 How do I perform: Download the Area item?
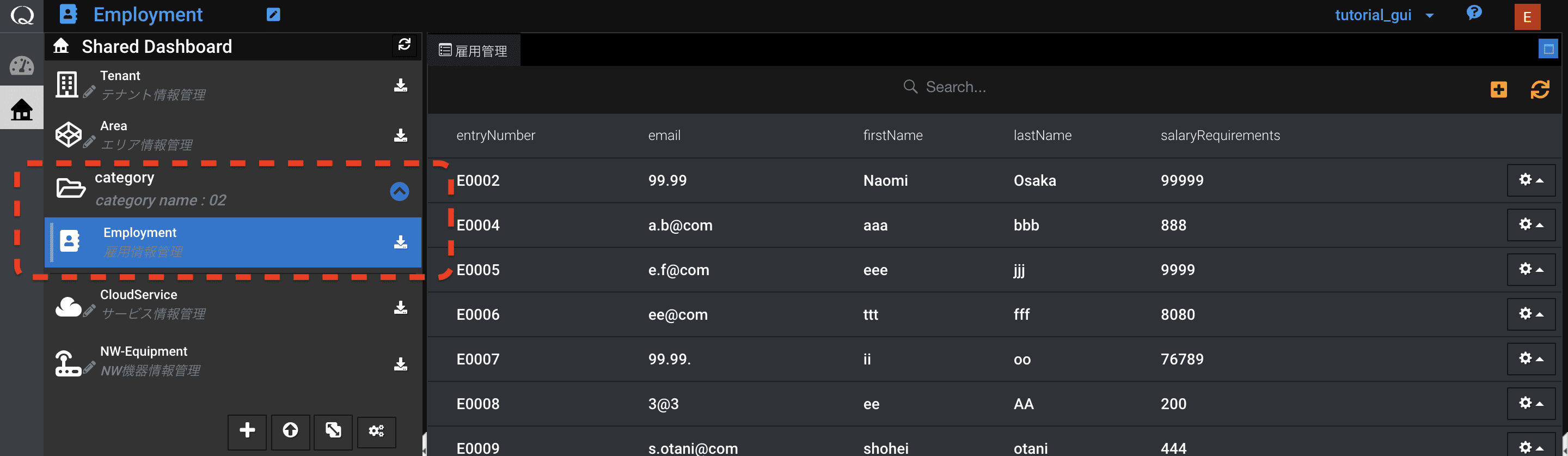(401, 135)
